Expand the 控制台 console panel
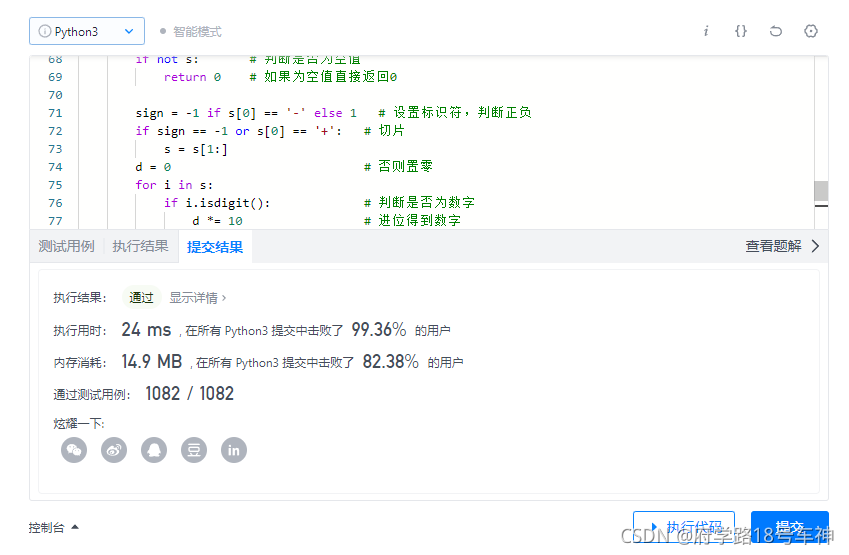The height and width of the screenshot is (555, 849). coord(54,527)
